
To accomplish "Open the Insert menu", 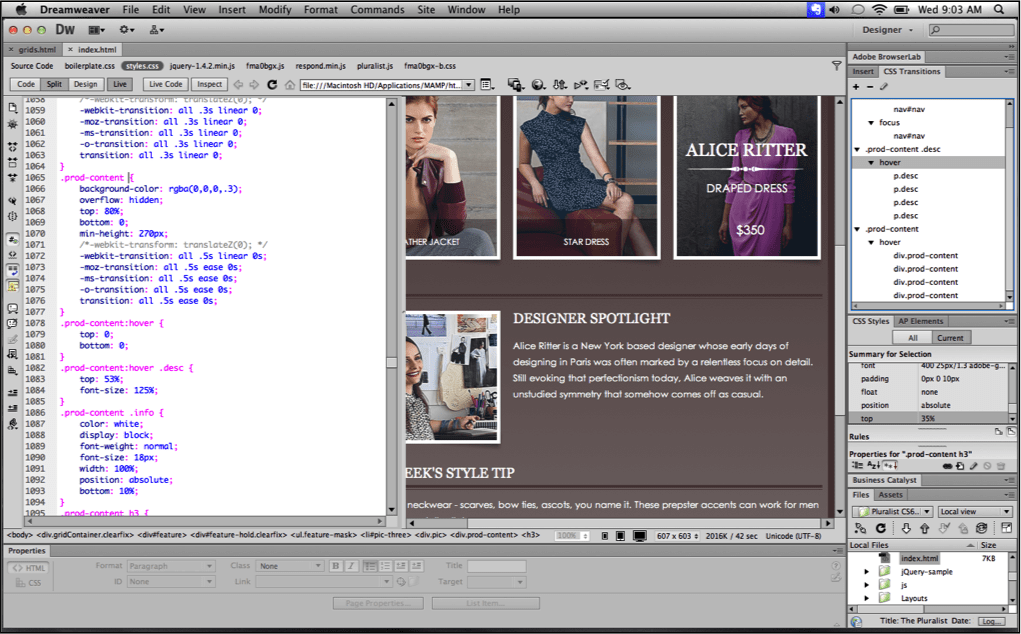I will point(232,9).
